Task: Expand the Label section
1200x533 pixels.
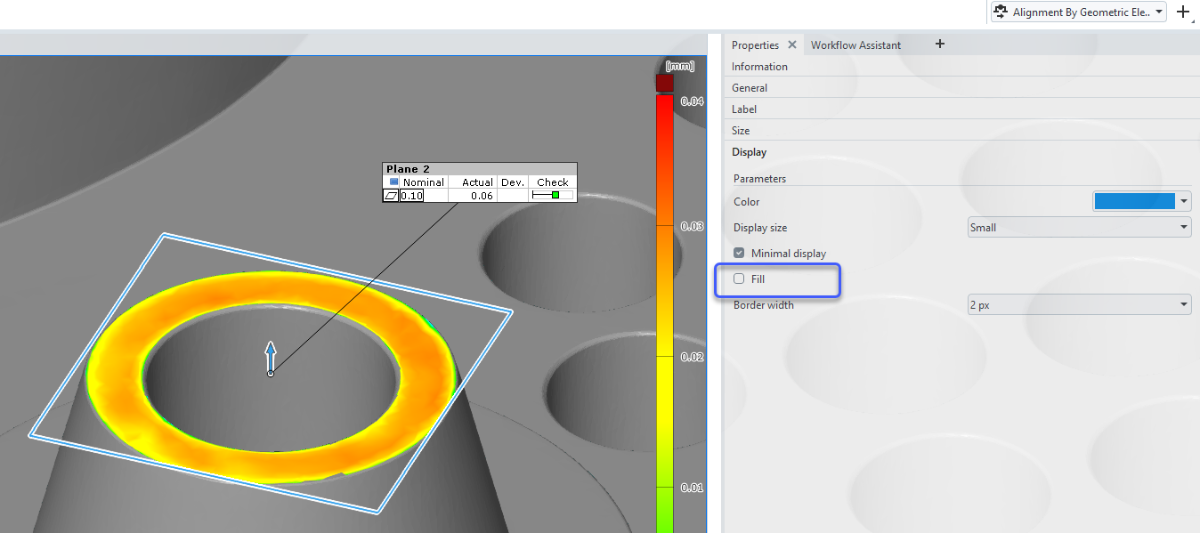Action: (744, 109)
